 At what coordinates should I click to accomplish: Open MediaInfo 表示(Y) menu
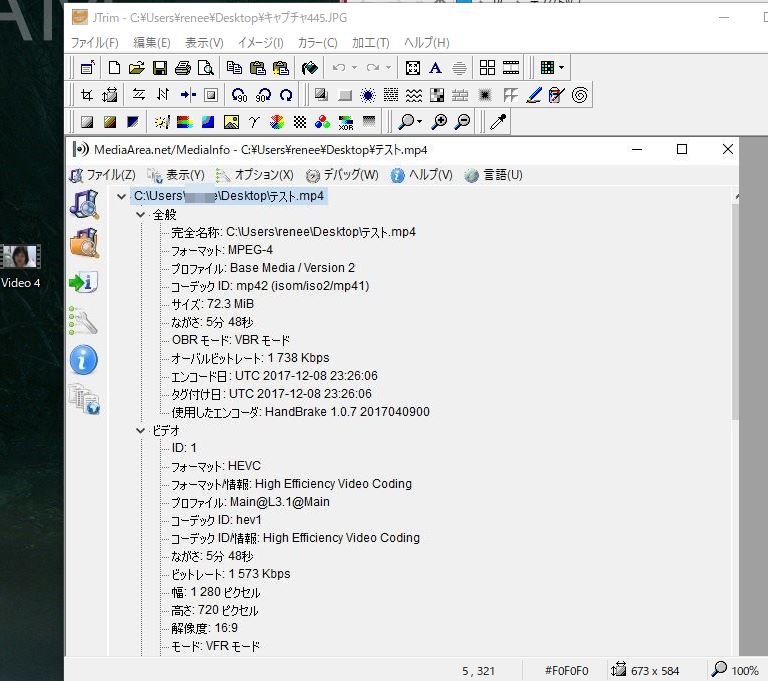pos(175,175)
